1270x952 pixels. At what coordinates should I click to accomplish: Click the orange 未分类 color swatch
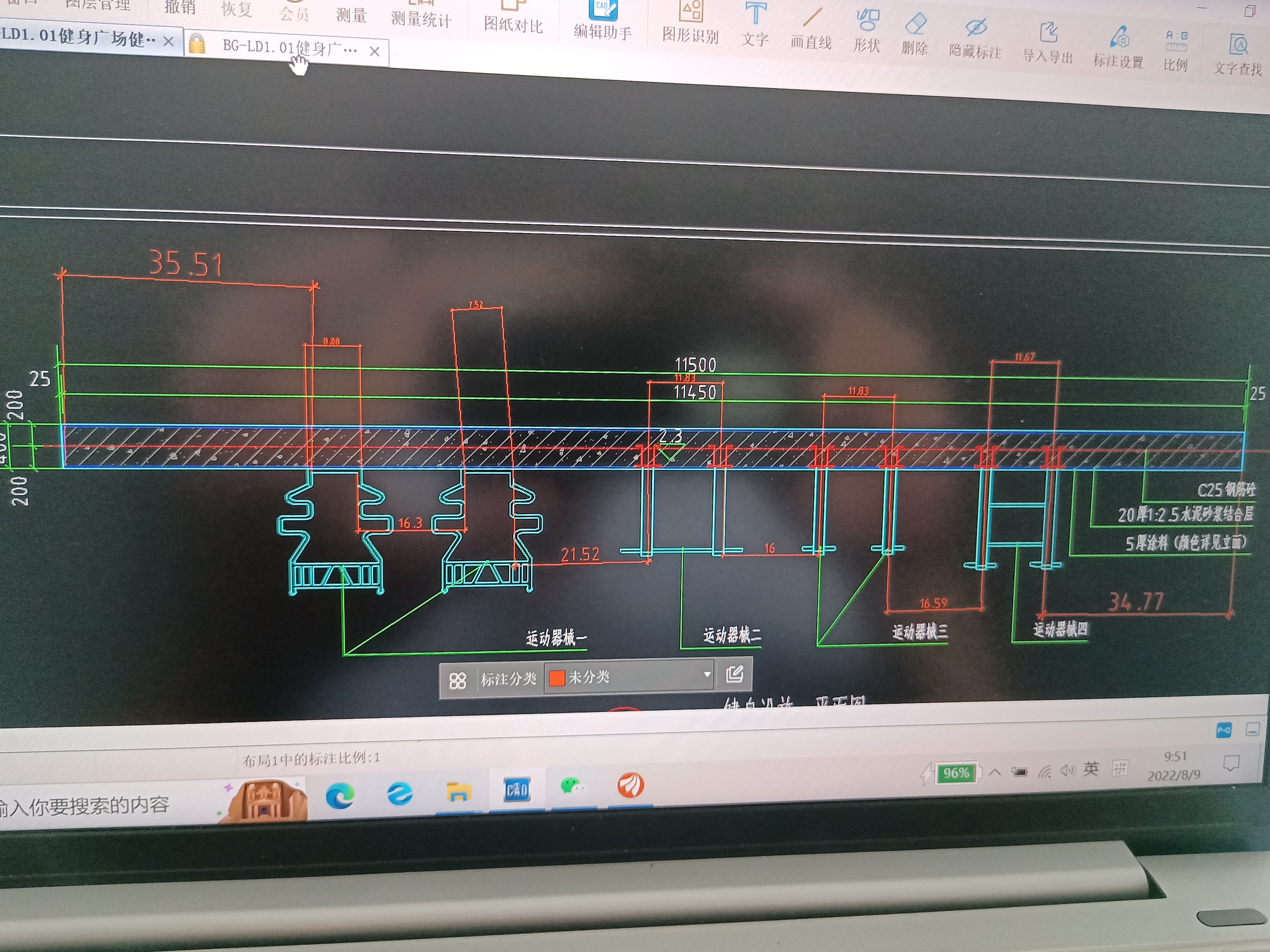click(x=556, y=678)
